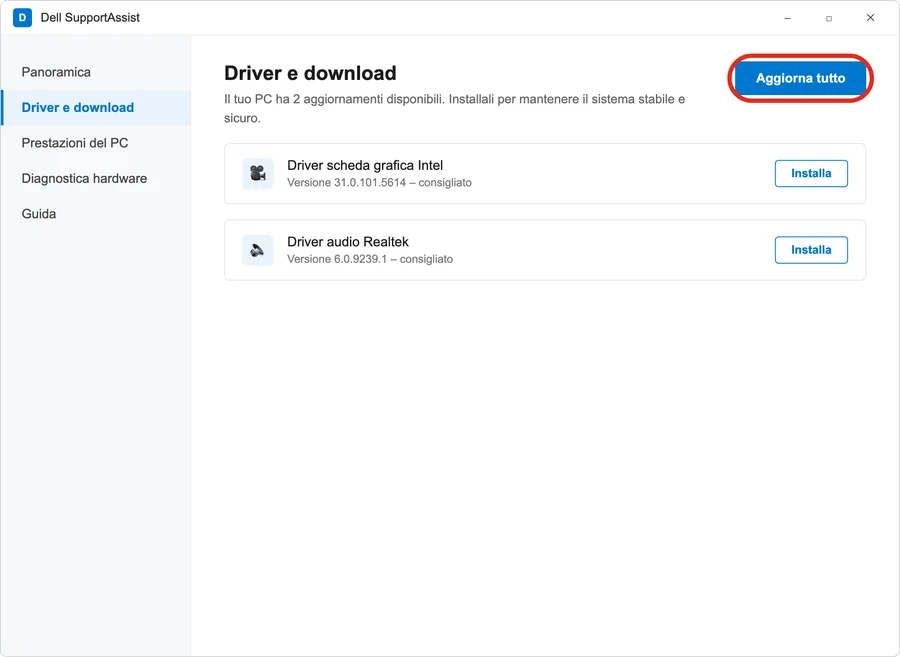The width and height of the screenshot is (900, 657).
Task: Click the Dell SupportAssist window title
Action: pos(90,18)
